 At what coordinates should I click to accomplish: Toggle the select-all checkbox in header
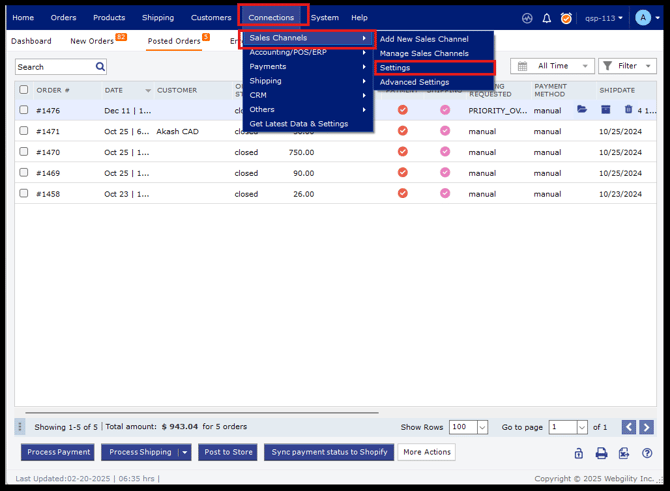click(24, 90)
